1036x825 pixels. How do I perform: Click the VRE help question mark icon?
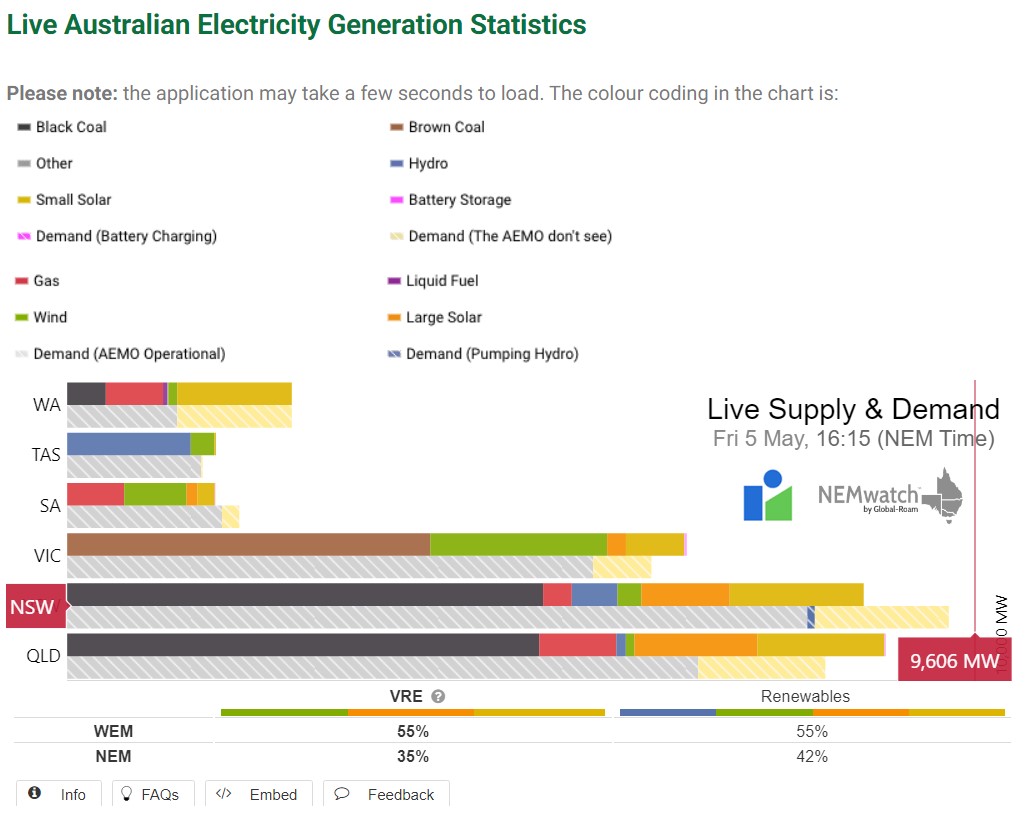[x=438, y=696]
